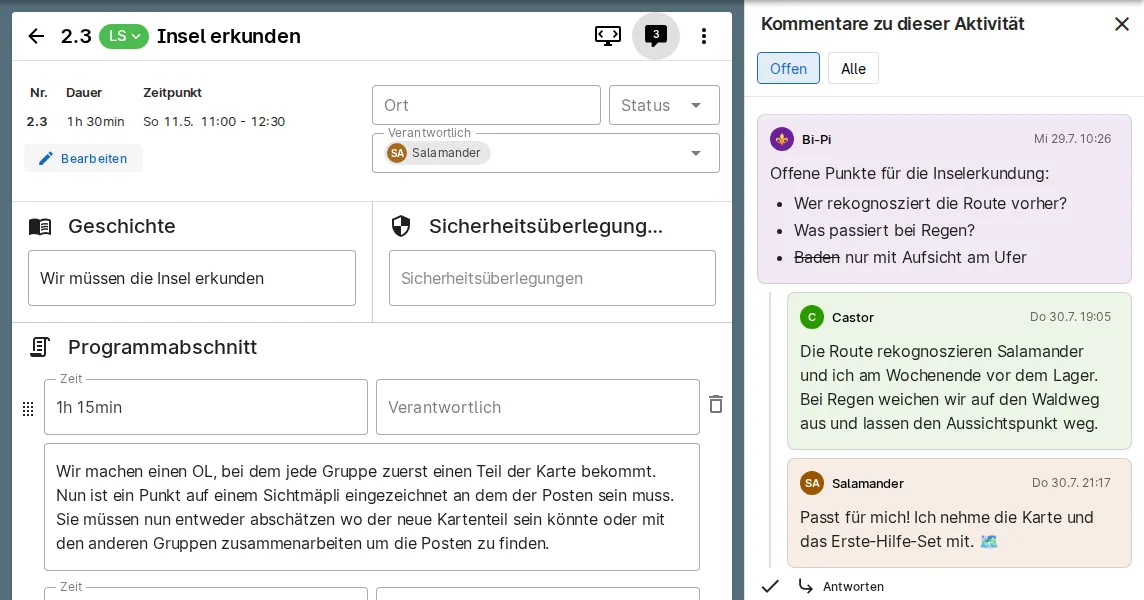Click the Castor author name
Viewport: 1144px width, 600px height.
click(x=853, y=318)
